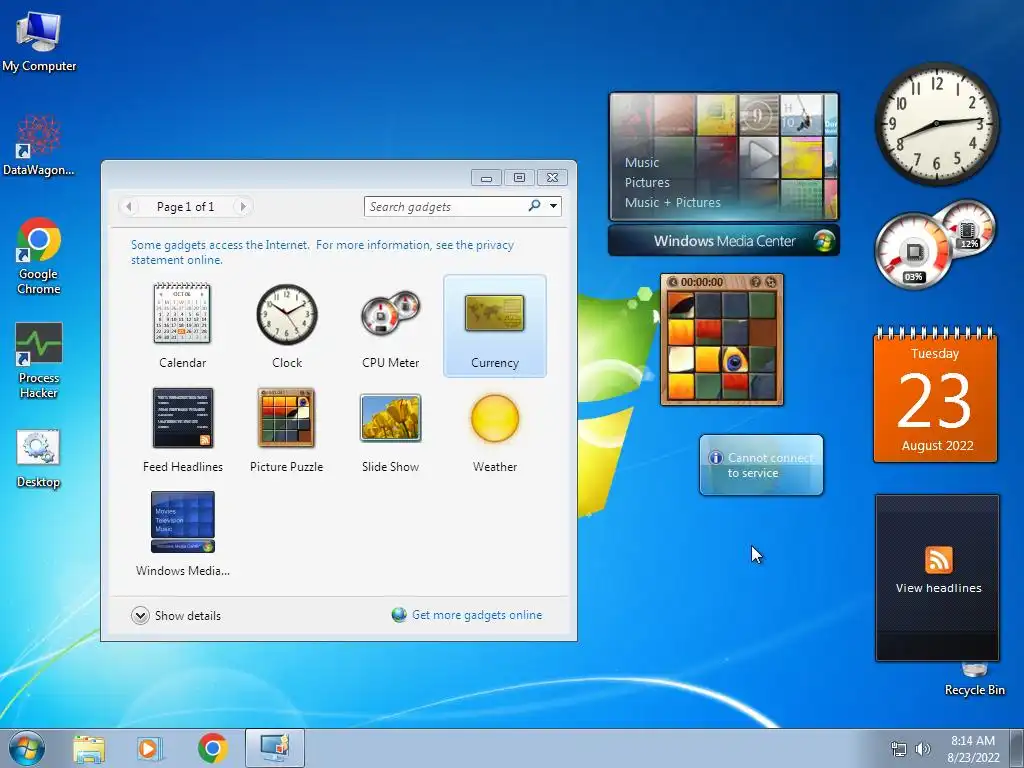Click the Tuesday 23 calendar gadget
The image size is (1024, 768).
[x=935, y=394]
